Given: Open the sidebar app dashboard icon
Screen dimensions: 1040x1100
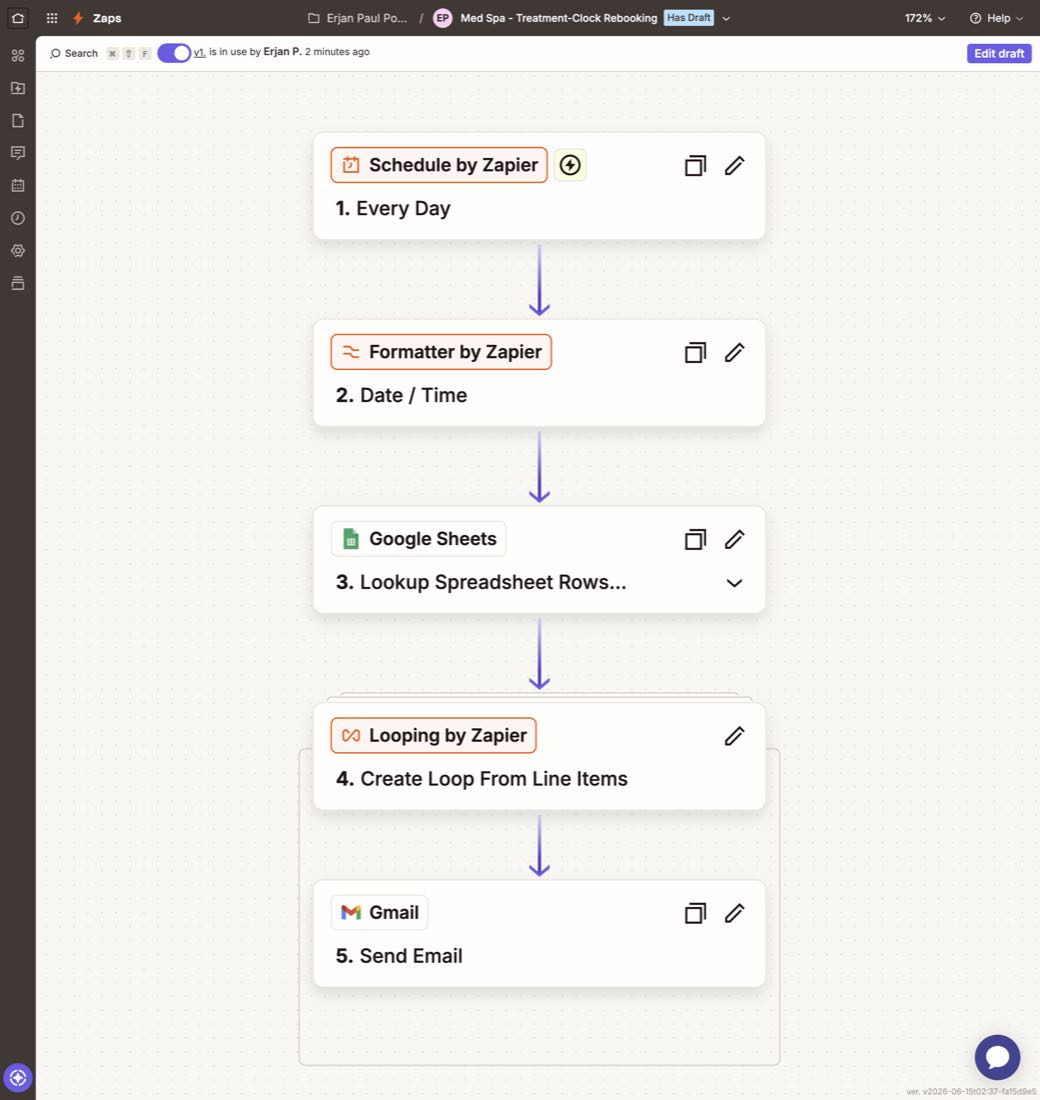Looking at the screenshot, I should click(x=18, y=55).
